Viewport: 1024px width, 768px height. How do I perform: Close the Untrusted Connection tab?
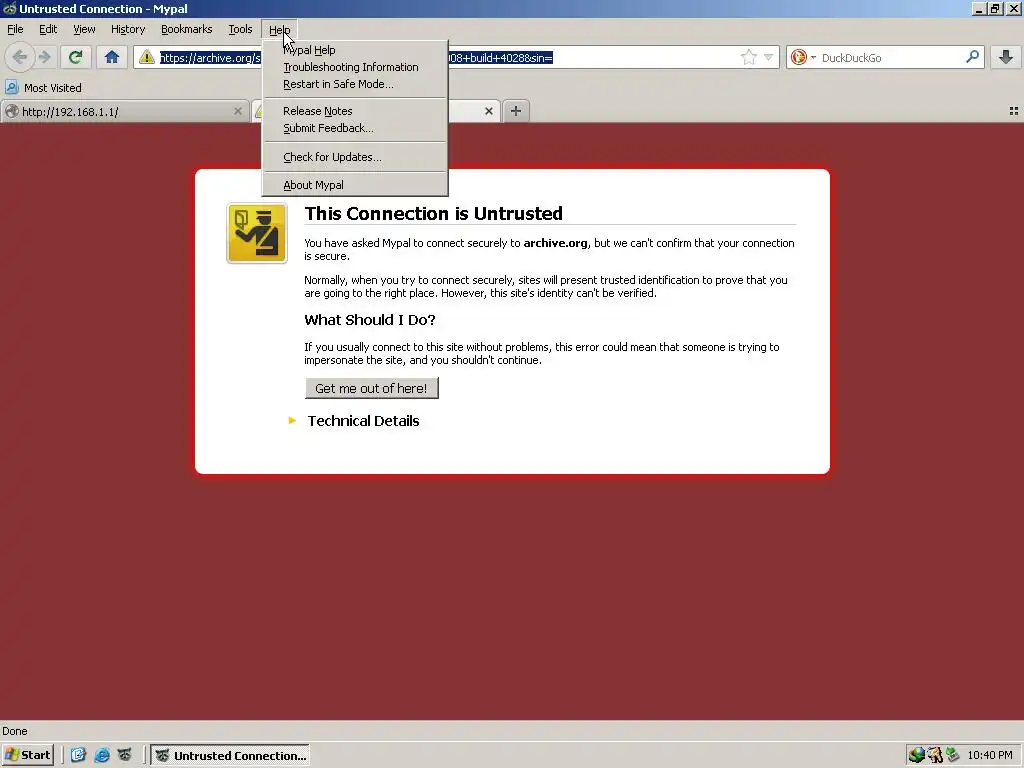click(x=488, y=112)
